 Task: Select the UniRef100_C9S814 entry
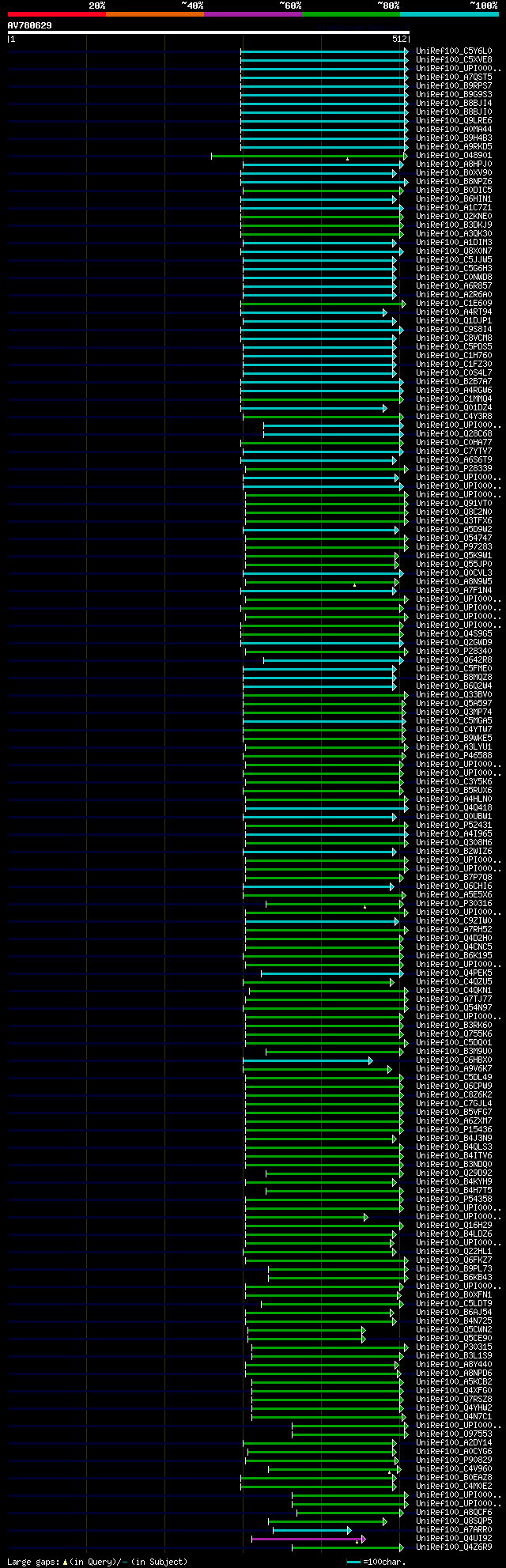tap(454, 330)
